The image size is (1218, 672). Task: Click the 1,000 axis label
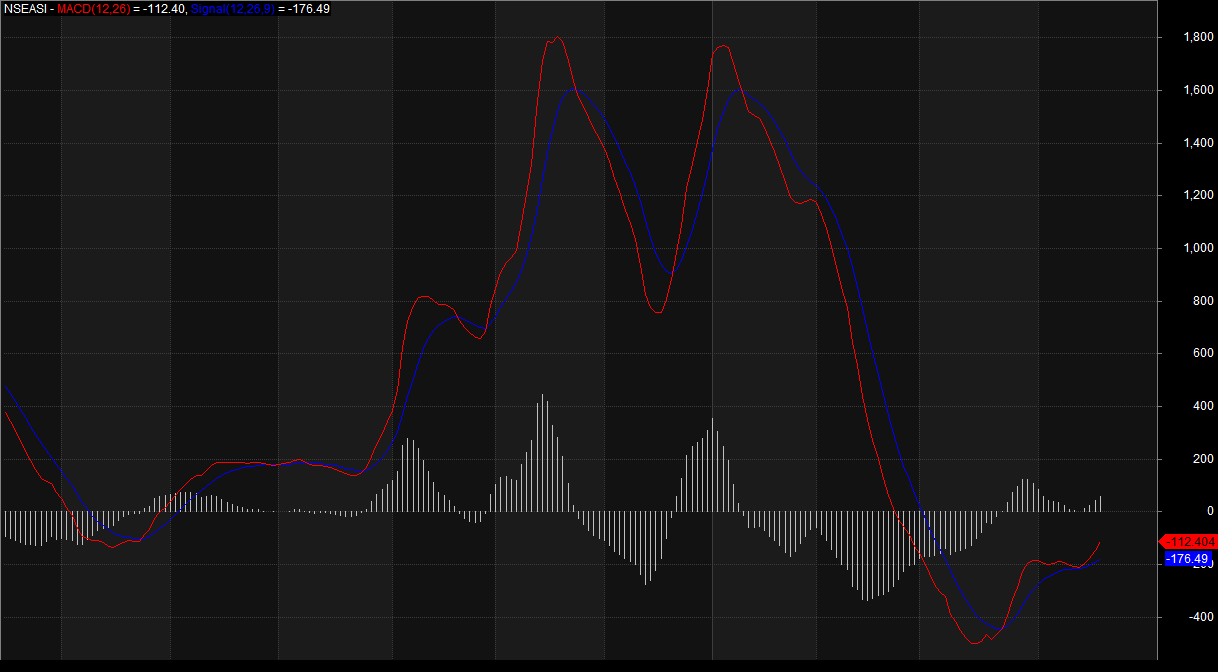tap(1198, 248)
